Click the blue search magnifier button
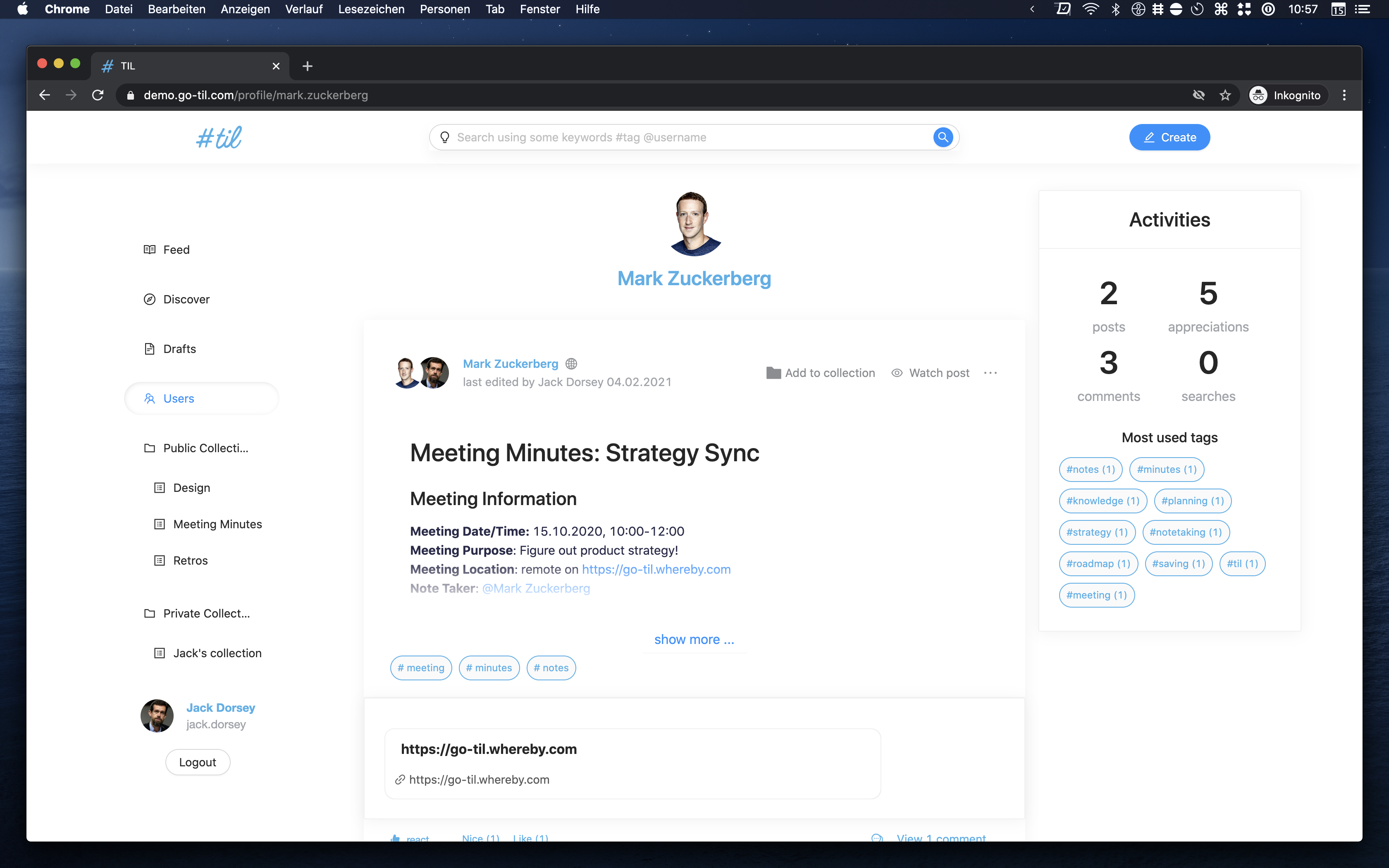1389x868 pixels. [943, 137]
